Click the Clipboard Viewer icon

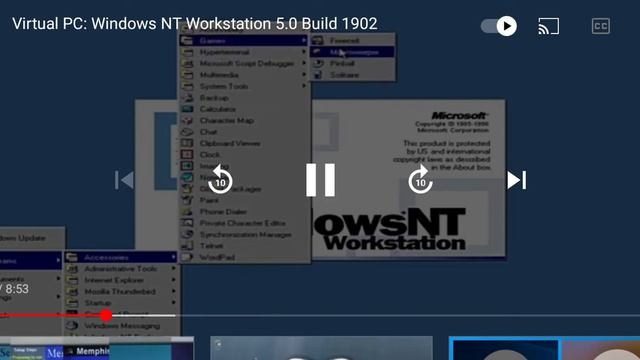point(187,143)
